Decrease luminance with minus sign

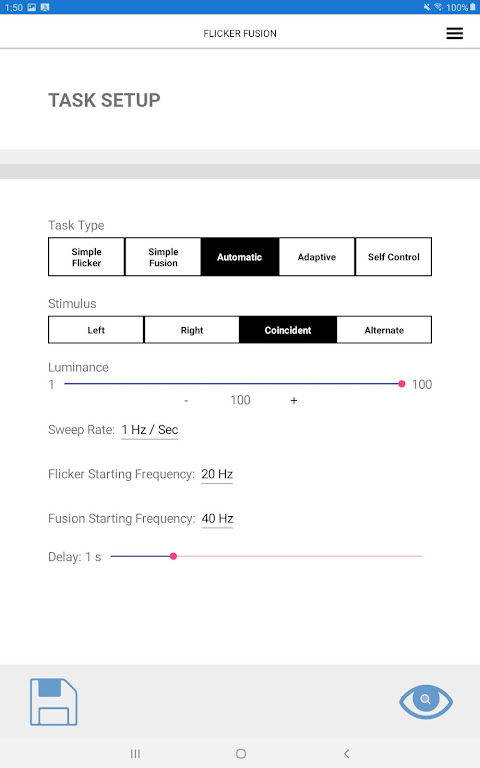[186, 401]
